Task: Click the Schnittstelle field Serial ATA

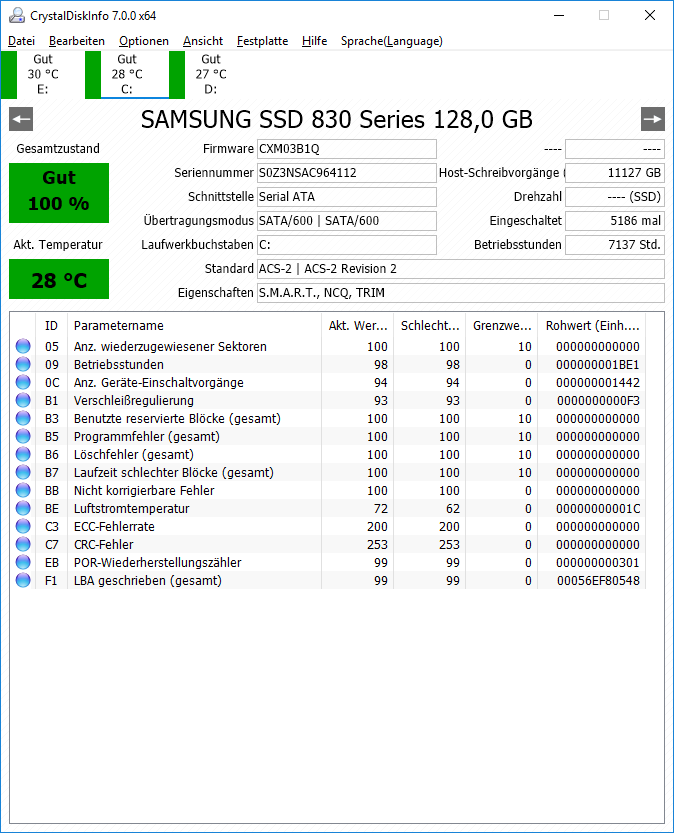Action: tap(347, 197)
